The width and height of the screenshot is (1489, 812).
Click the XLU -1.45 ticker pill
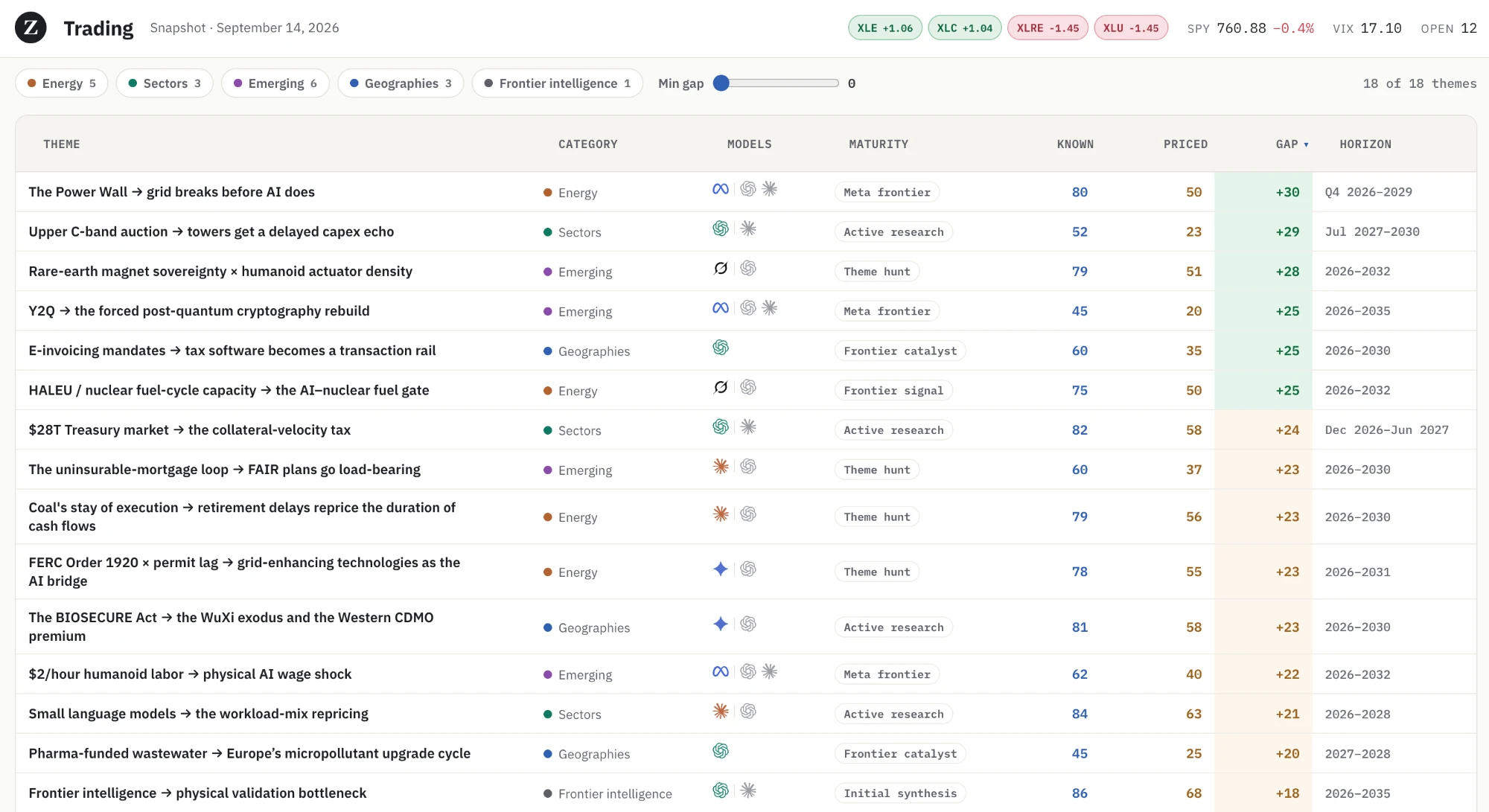click(1131, 28)
